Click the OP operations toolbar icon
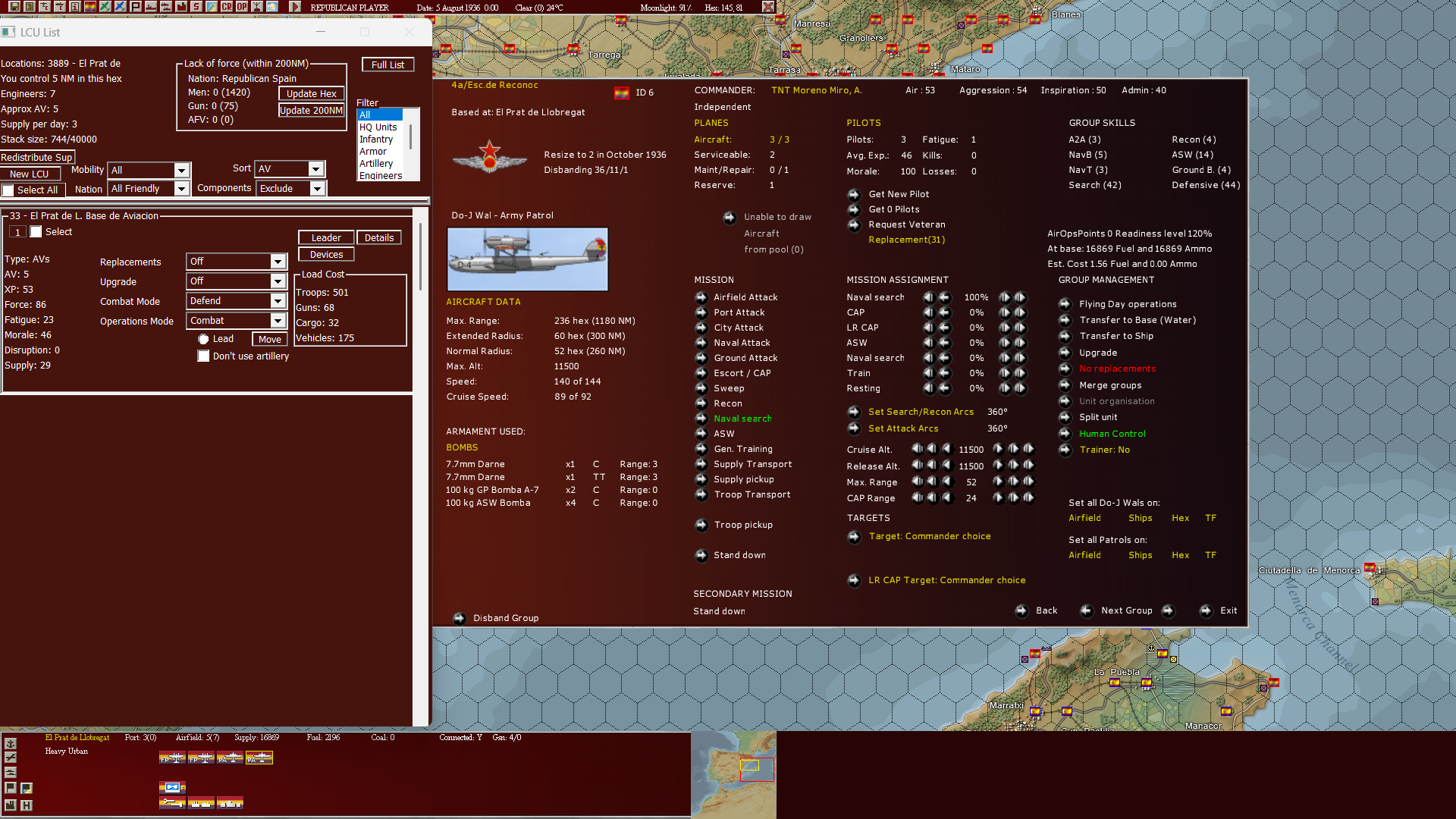The image size is (1456, 819). pos(241,6)
